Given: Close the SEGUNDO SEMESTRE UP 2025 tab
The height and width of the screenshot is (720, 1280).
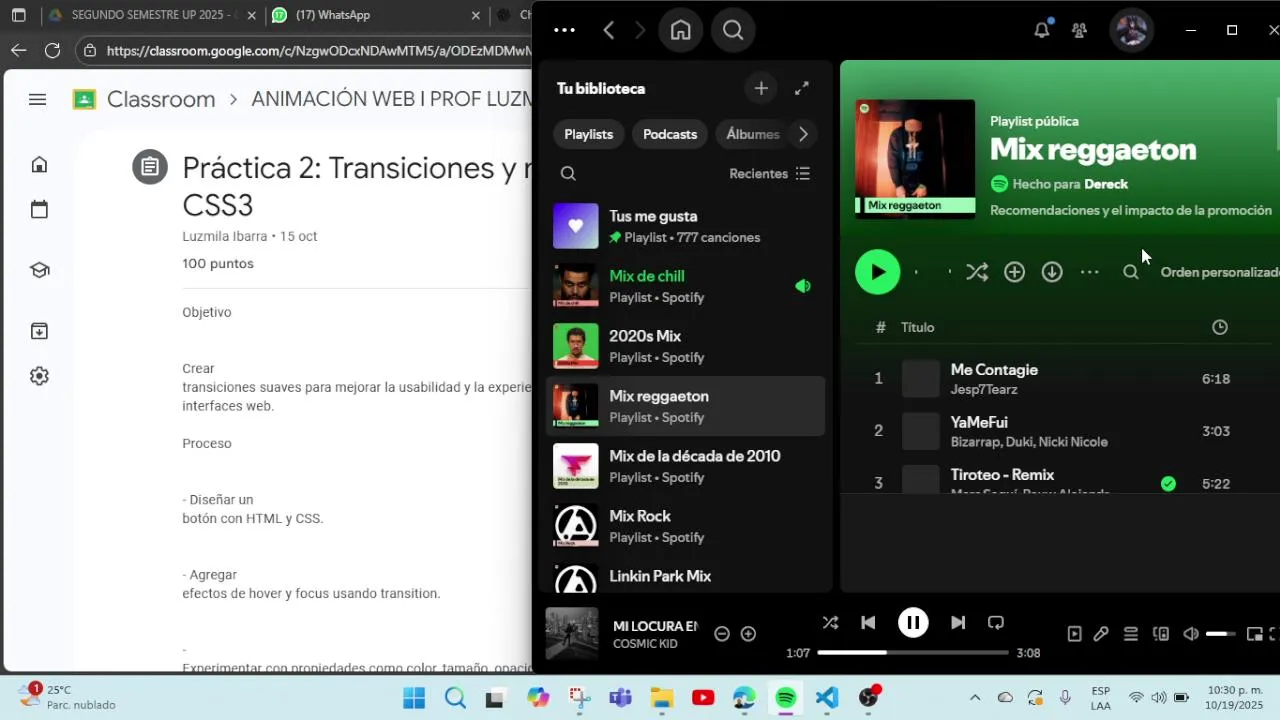Looking at the screenshot, I should click(250, 16).
